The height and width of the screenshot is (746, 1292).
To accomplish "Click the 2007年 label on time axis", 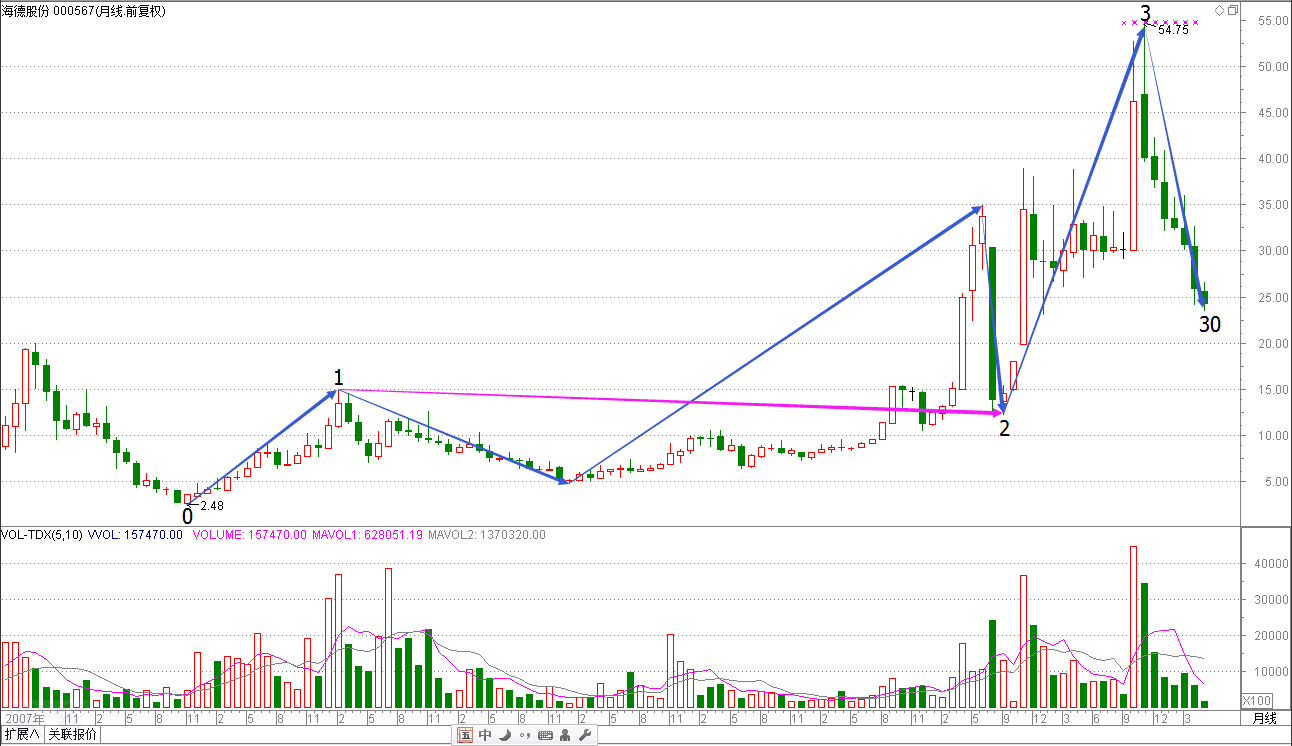I will click(x=25, y=718).
